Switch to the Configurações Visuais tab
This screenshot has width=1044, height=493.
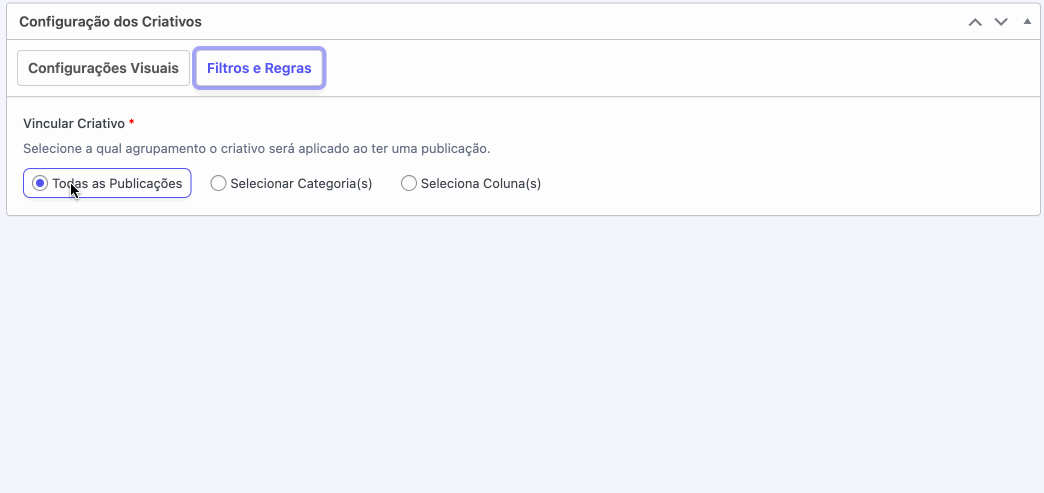[x=103, y=68]
